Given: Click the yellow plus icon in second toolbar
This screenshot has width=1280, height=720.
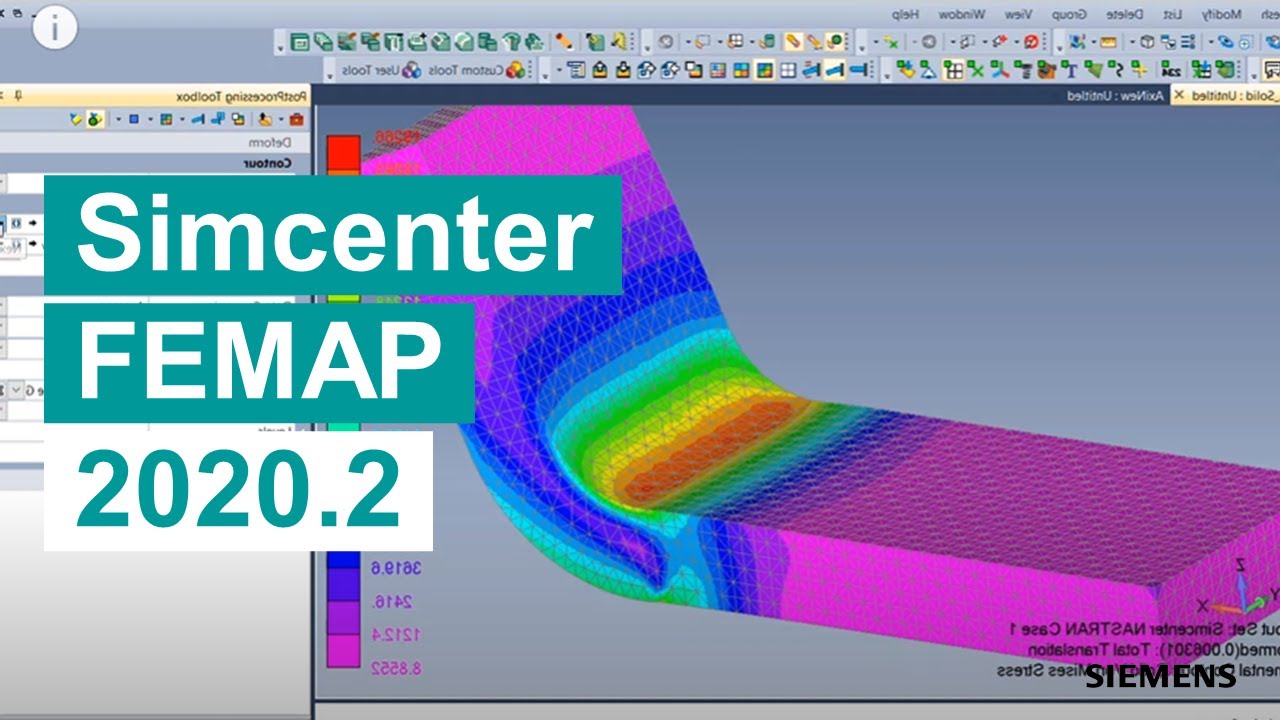Looking at the screenshot, I should 1140,71.
